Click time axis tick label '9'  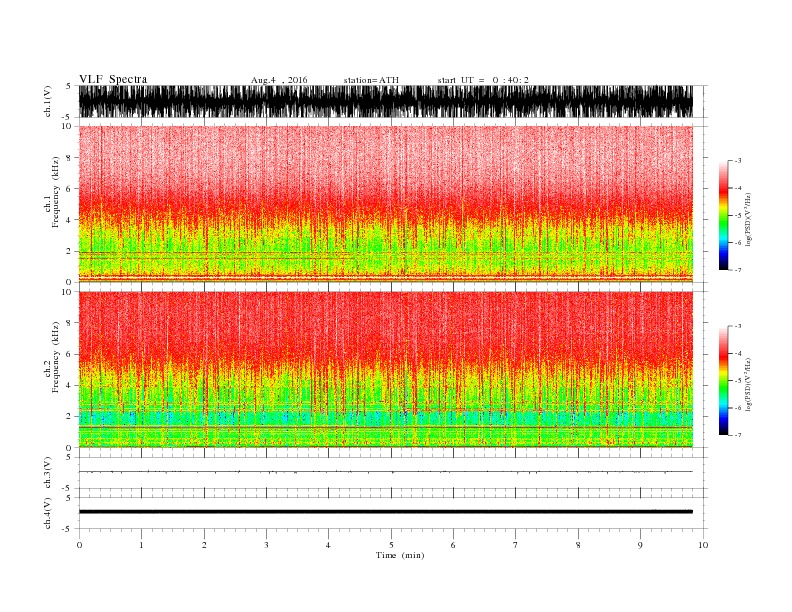coord(640,545)
